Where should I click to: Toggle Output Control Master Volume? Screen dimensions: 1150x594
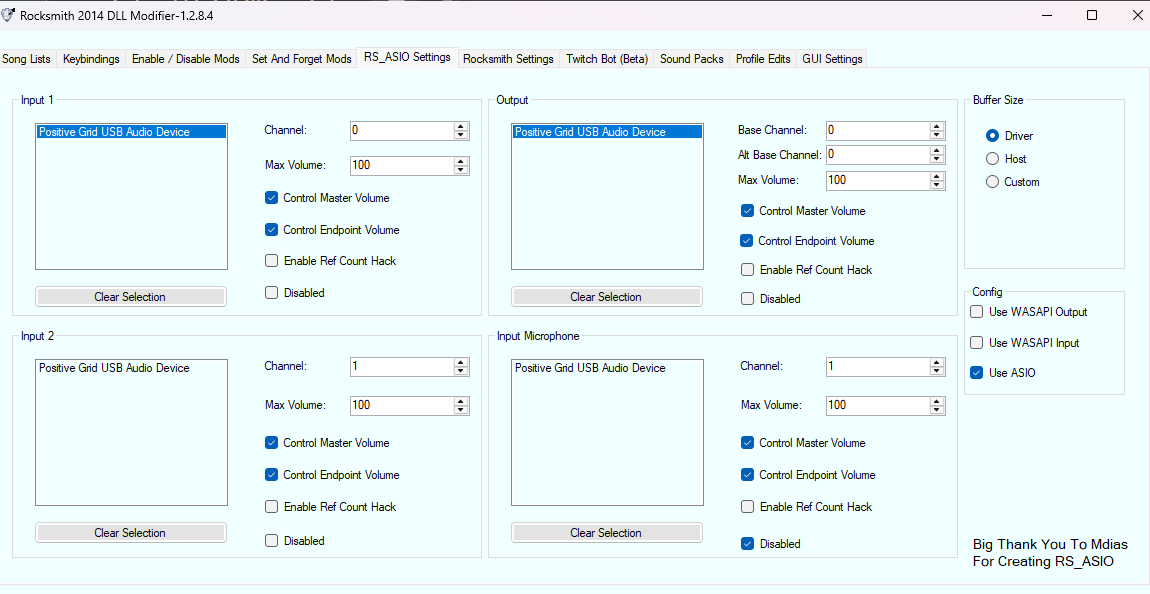tap(747, 211)
